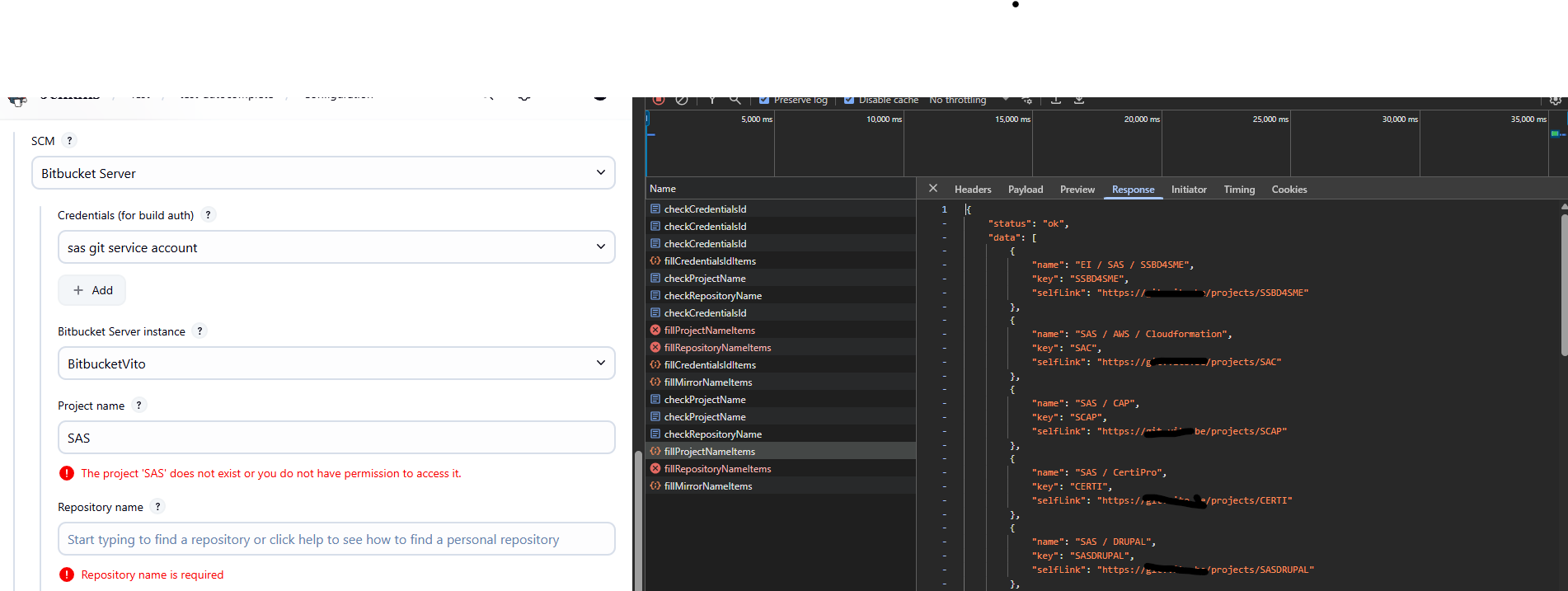Click the project 'SAS' does not exist error

click(x=271, y=473)
